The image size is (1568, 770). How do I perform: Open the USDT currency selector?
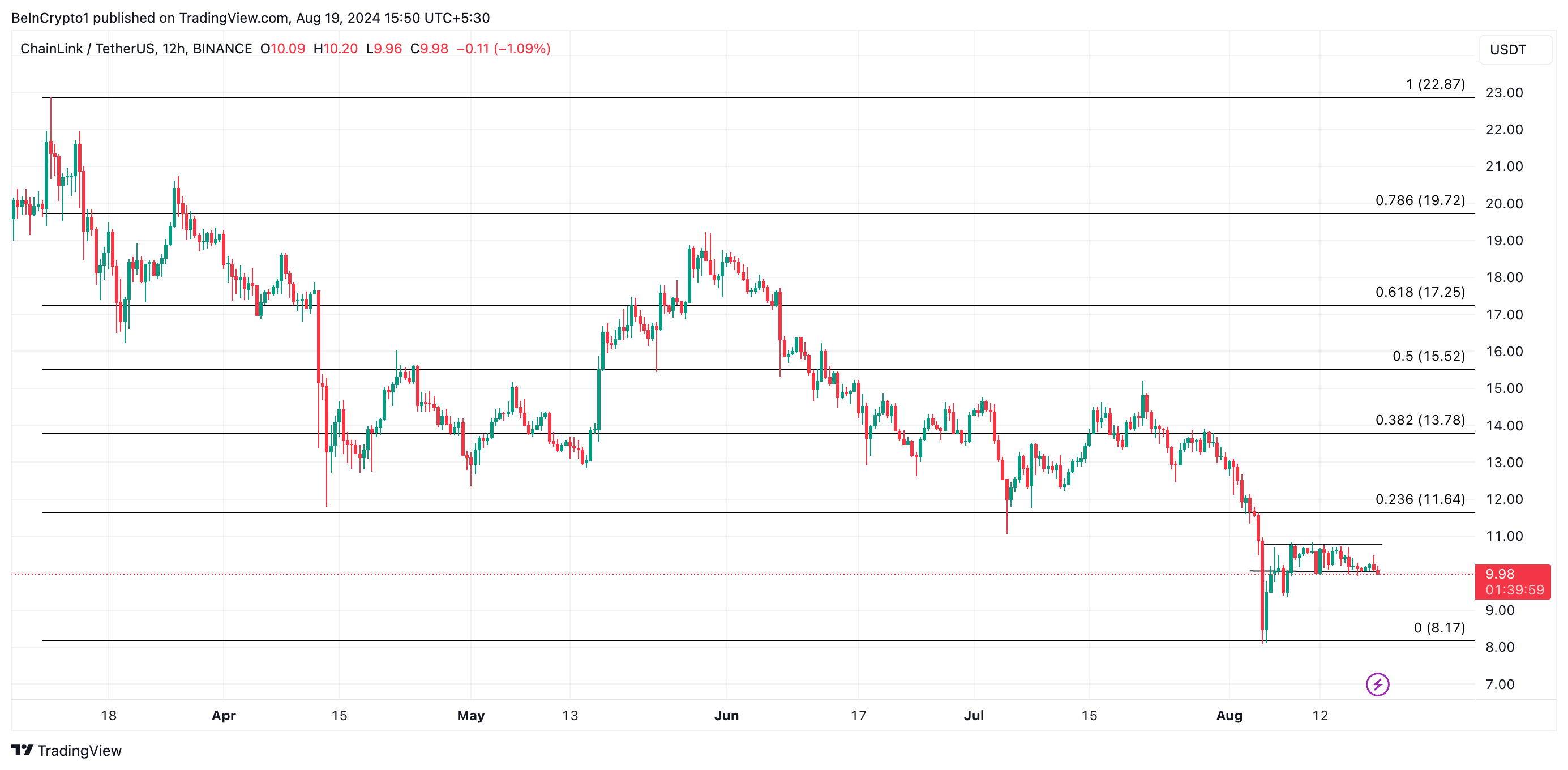1514,49
